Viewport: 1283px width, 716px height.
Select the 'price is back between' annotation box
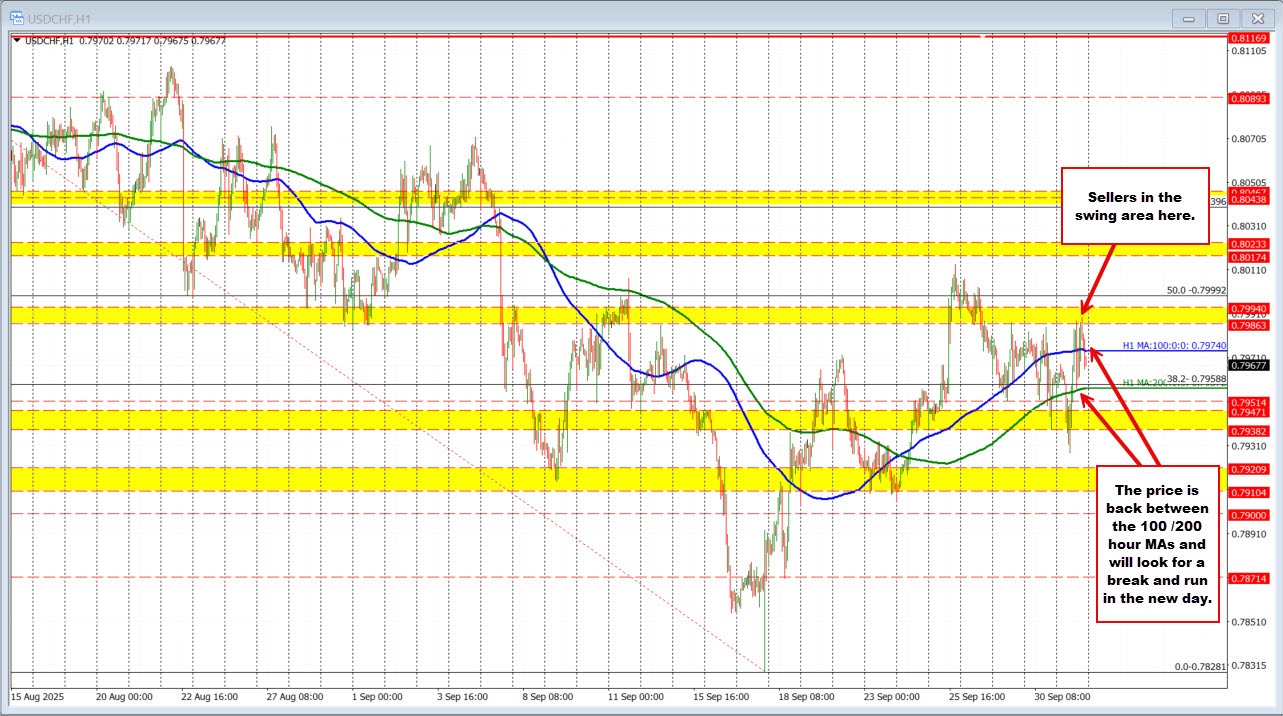(1158, 544)
